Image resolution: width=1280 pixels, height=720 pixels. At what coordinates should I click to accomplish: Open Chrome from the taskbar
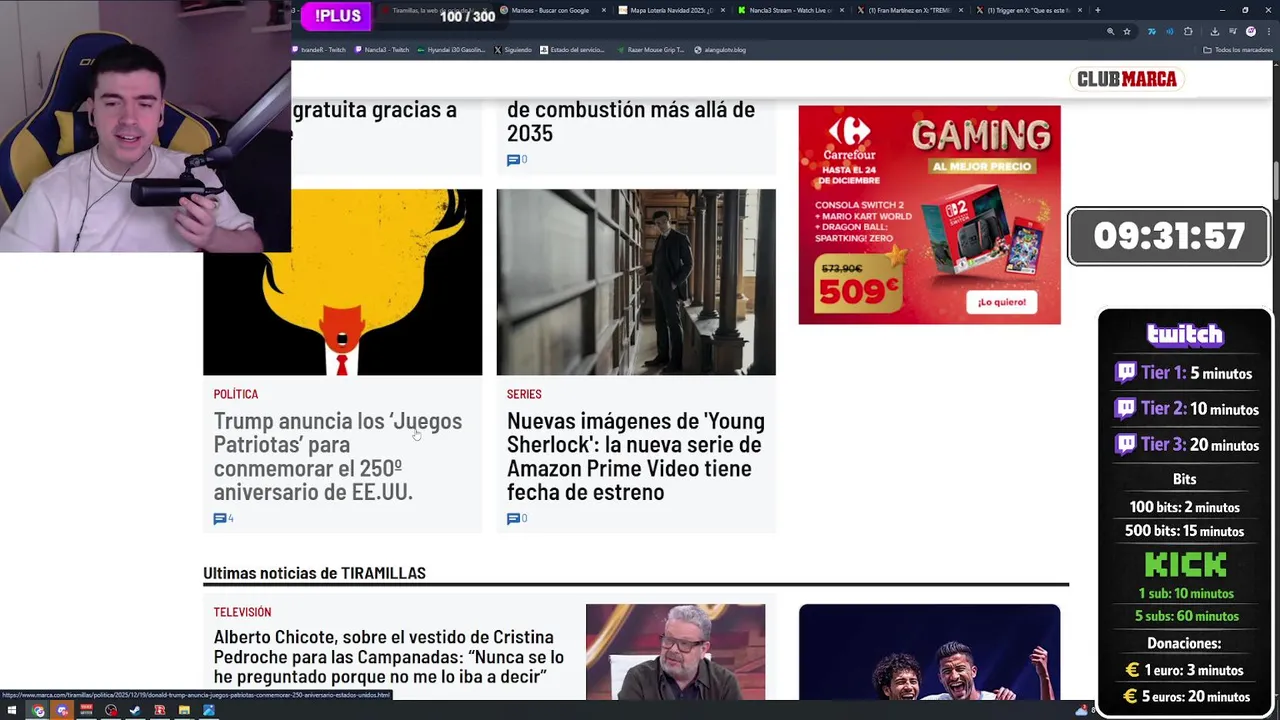coord(38,711)
